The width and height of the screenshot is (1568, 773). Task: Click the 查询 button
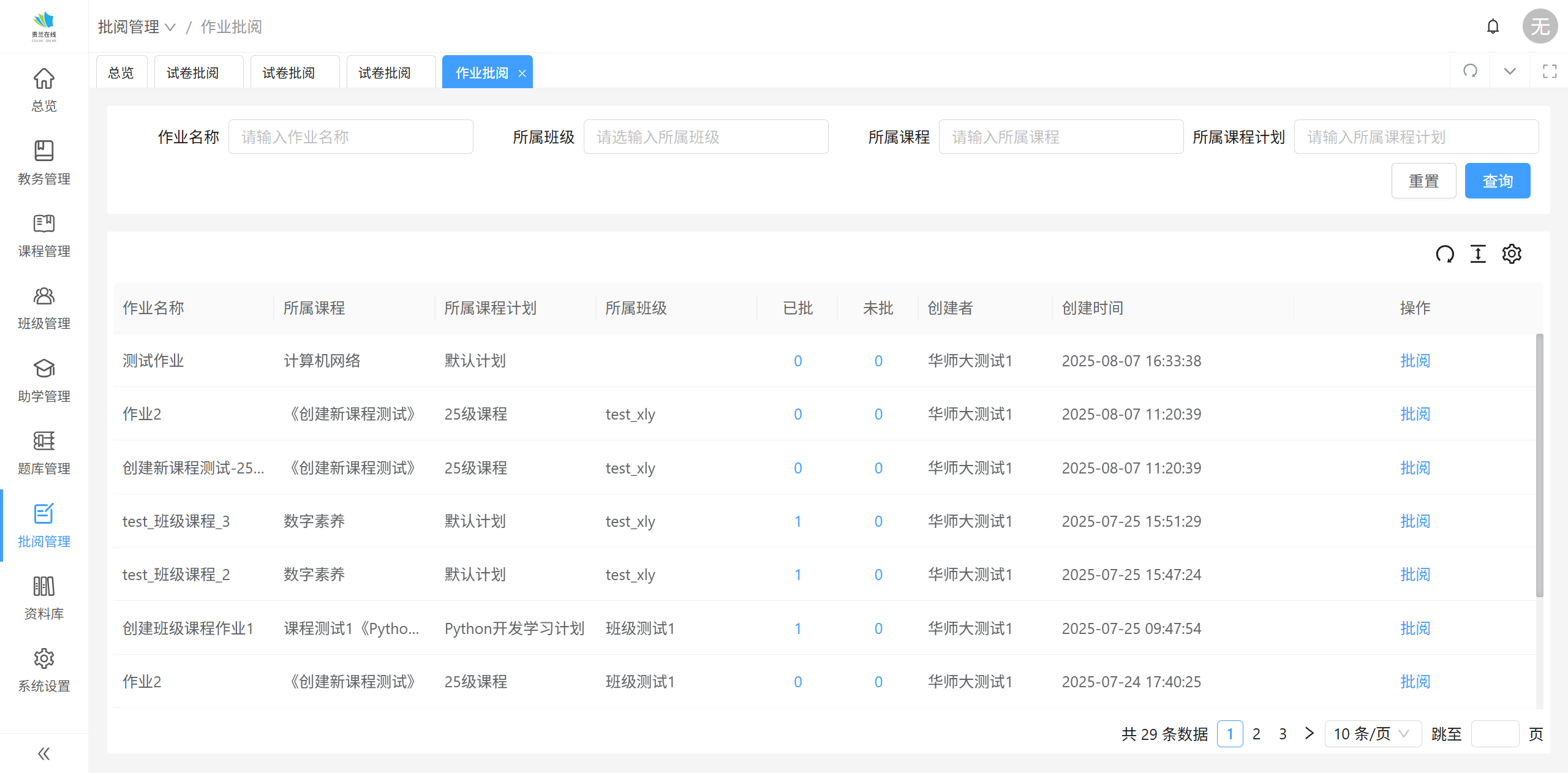point(1497,181)
